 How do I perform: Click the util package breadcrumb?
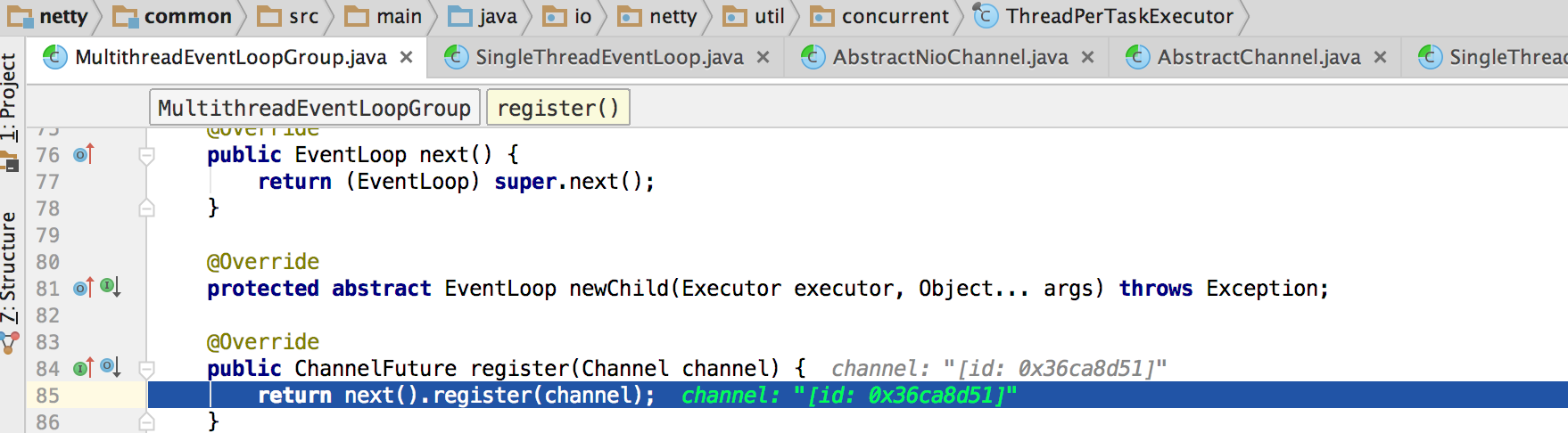point(754,16)
